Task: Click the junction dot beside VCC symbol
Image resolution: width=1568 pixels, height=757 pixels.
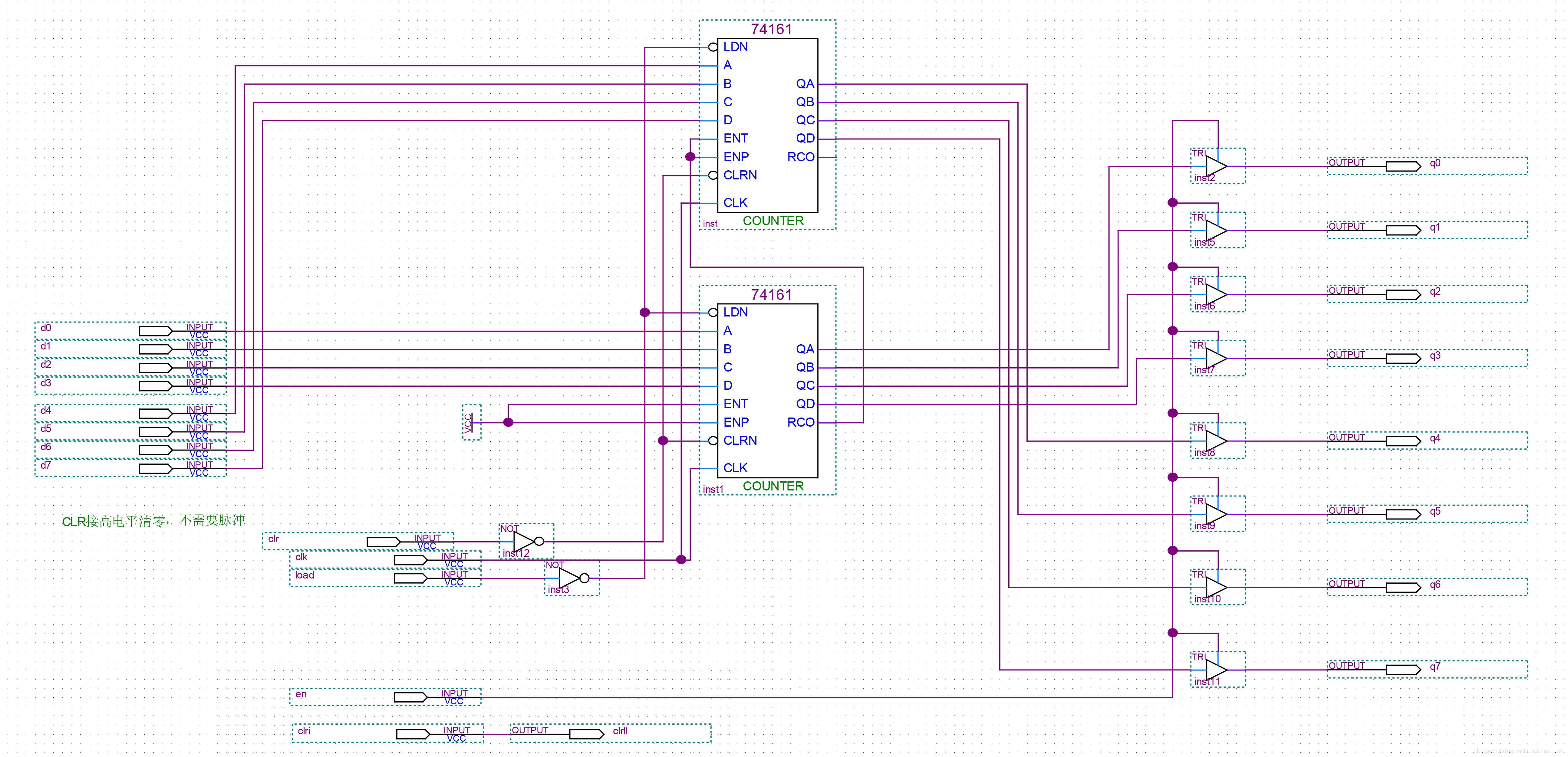Action: click(508, 422)
